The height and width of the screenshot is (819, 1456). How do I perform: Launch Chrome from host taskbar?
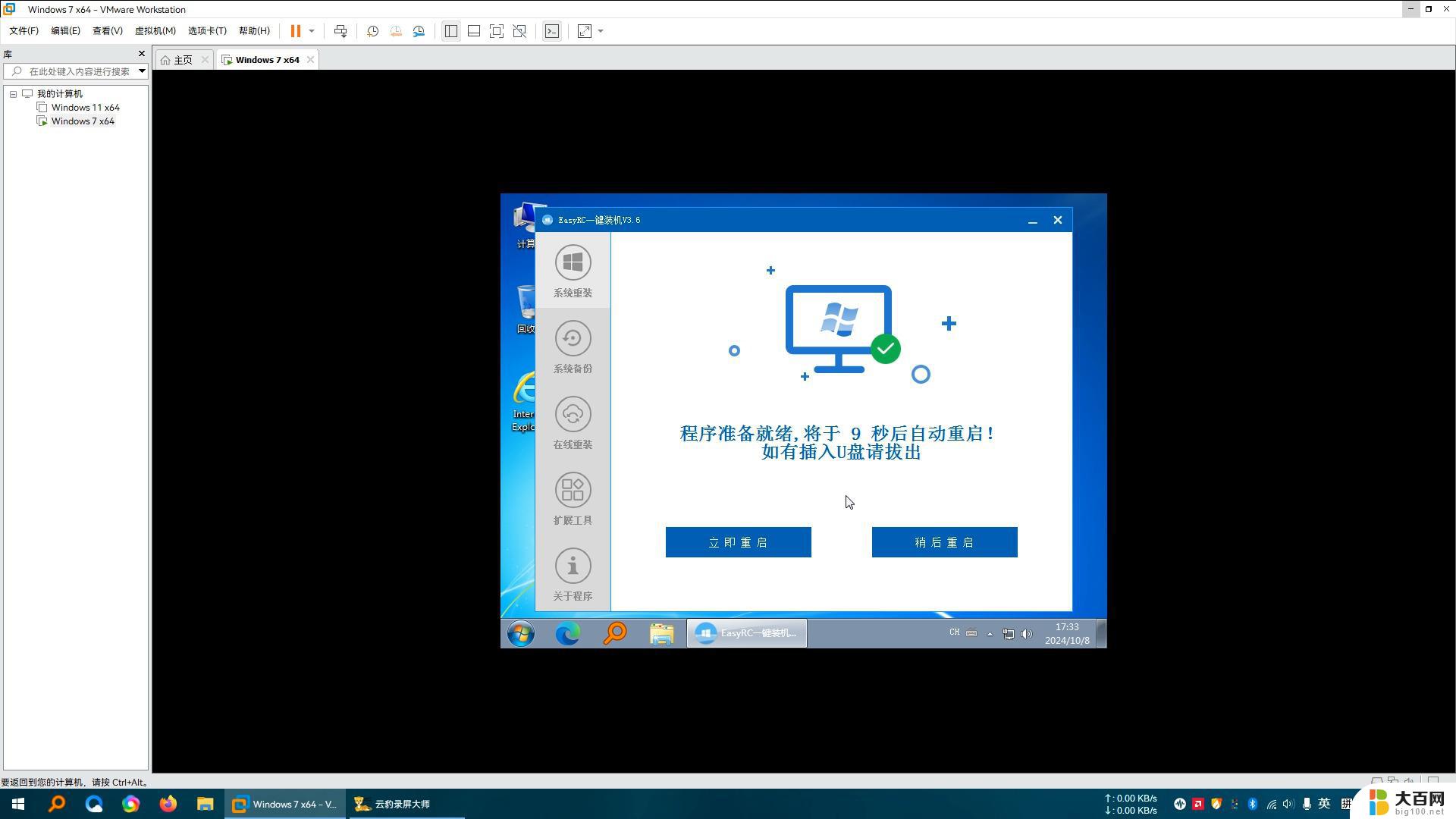(x=130, y=804)
